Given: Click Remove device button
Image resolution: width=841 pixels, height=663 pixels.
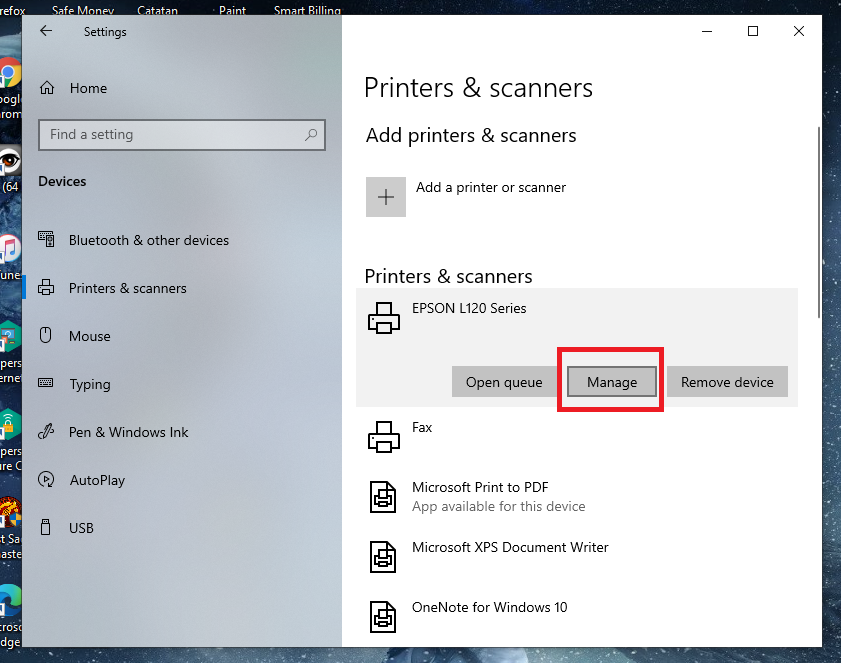Looking at the screenshot, I should pyautogui.click(x=727, y=382).
